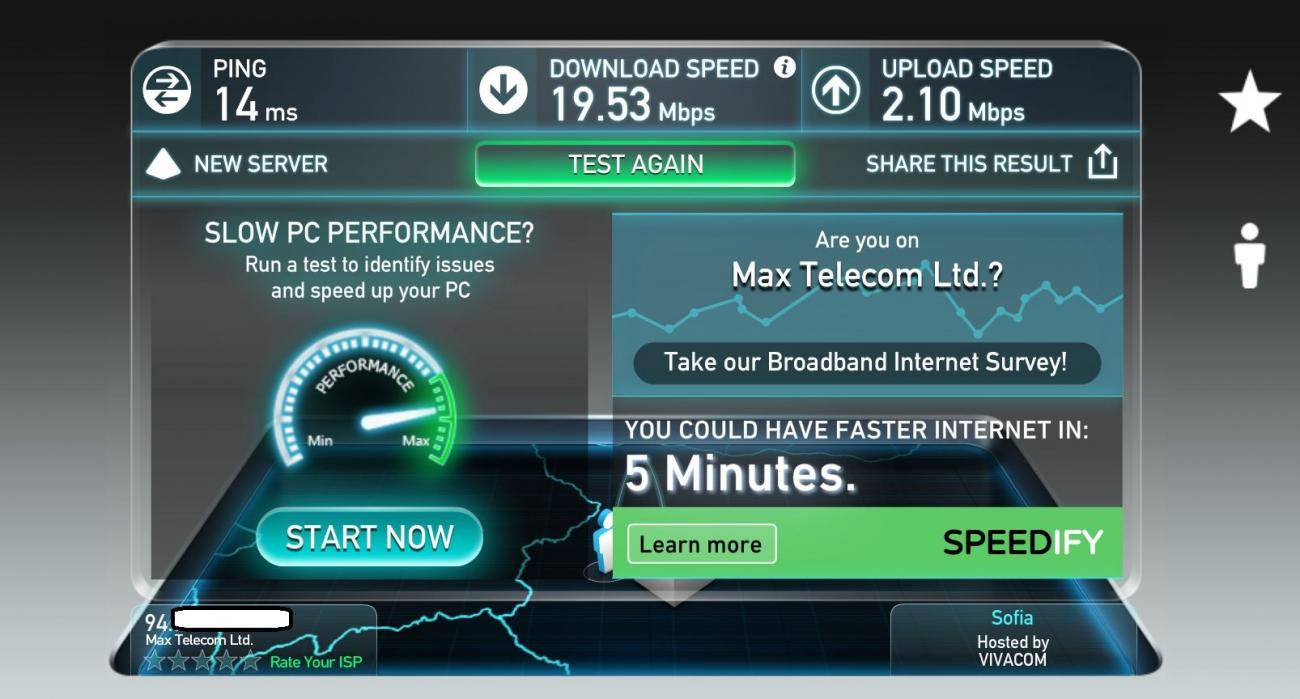Click the share export icon

[x=1102, y=162]
